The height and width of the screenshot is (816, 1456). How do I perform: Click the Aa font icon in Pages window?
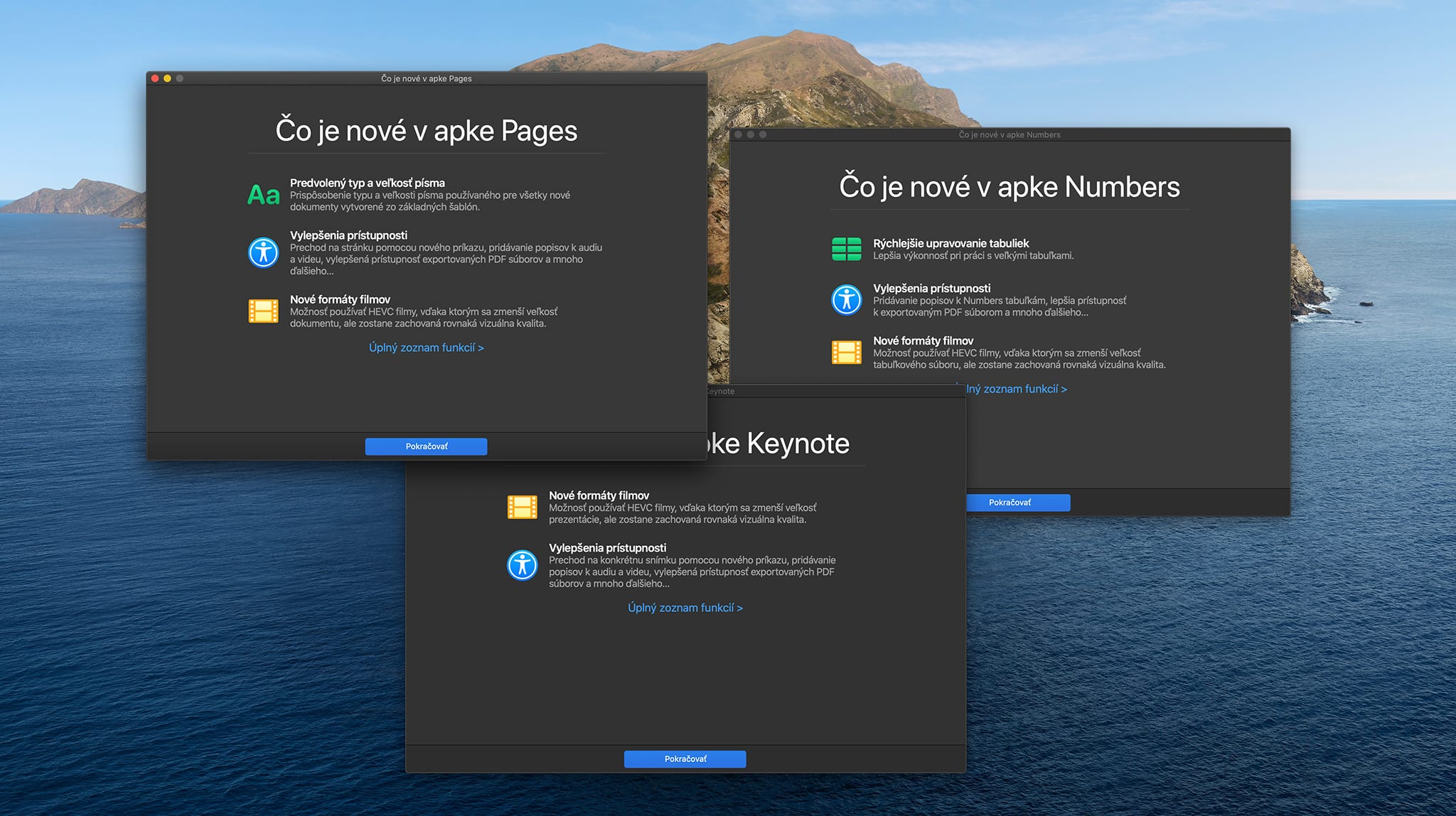coord(263,195)
